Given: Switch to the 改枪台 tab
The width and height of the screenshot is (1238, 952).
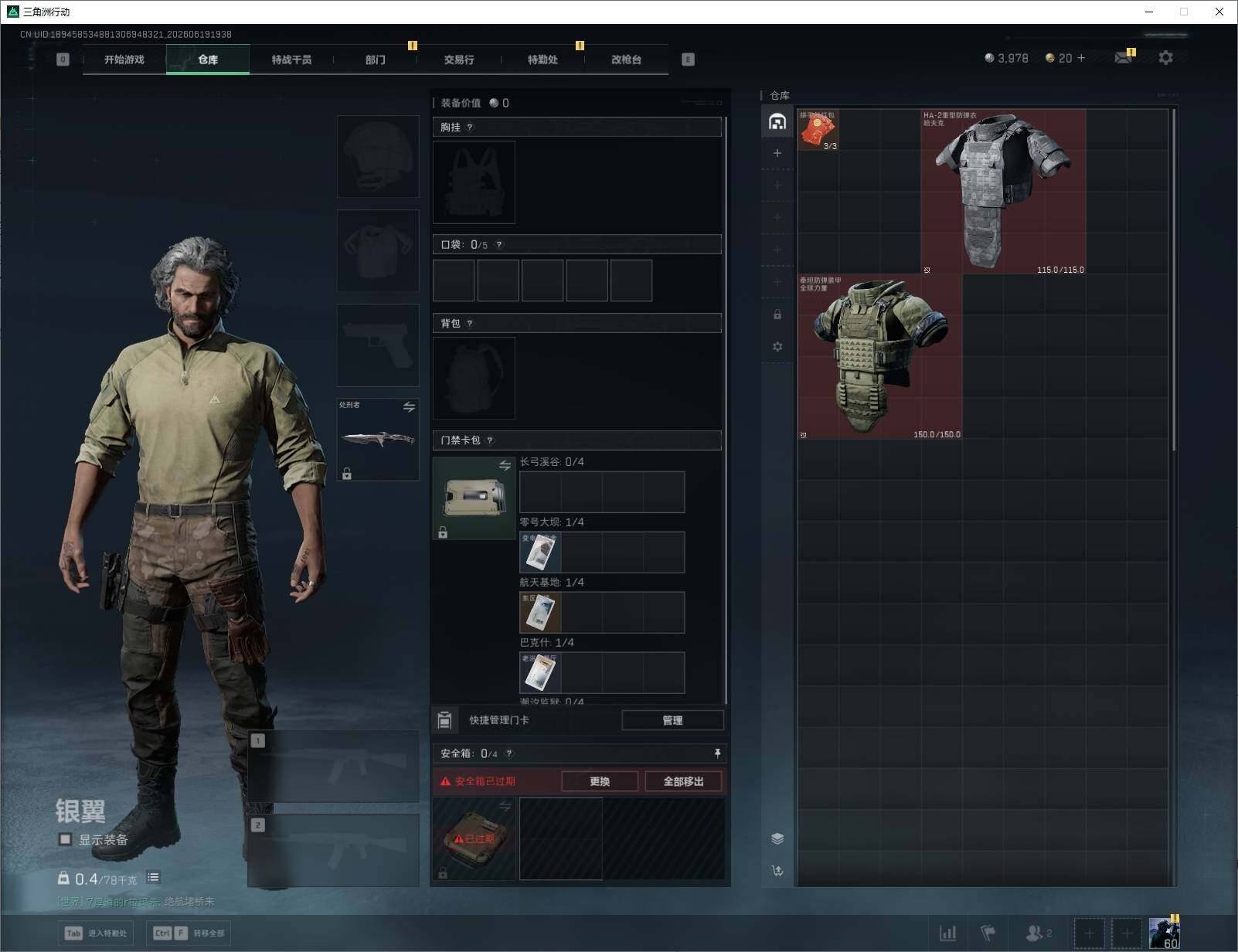Looking at the screenshot, I should (x=626, y=59).
